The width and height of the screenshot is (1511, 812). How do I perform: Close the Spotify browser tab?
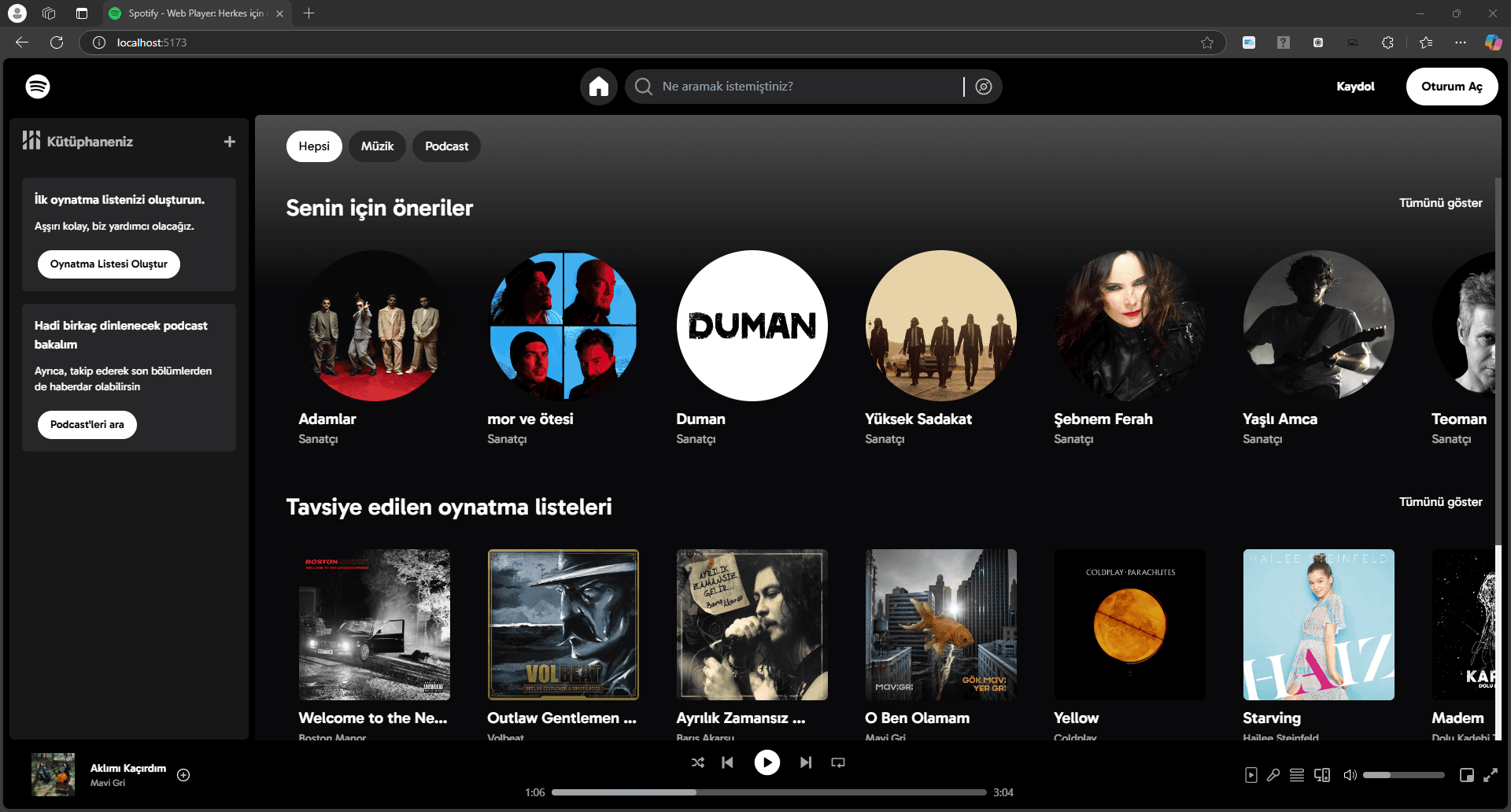coord(279,13)
